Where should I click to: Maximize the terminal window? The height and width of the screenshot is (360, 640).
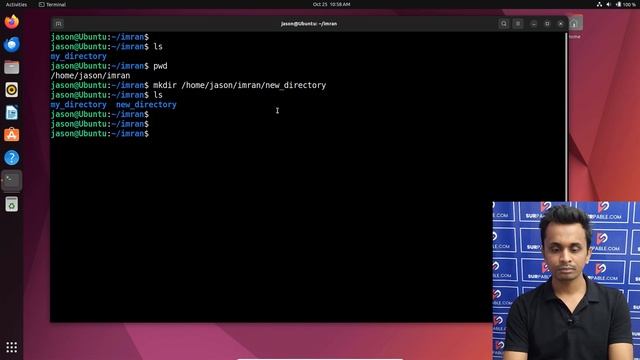click(x=547, y=24)
